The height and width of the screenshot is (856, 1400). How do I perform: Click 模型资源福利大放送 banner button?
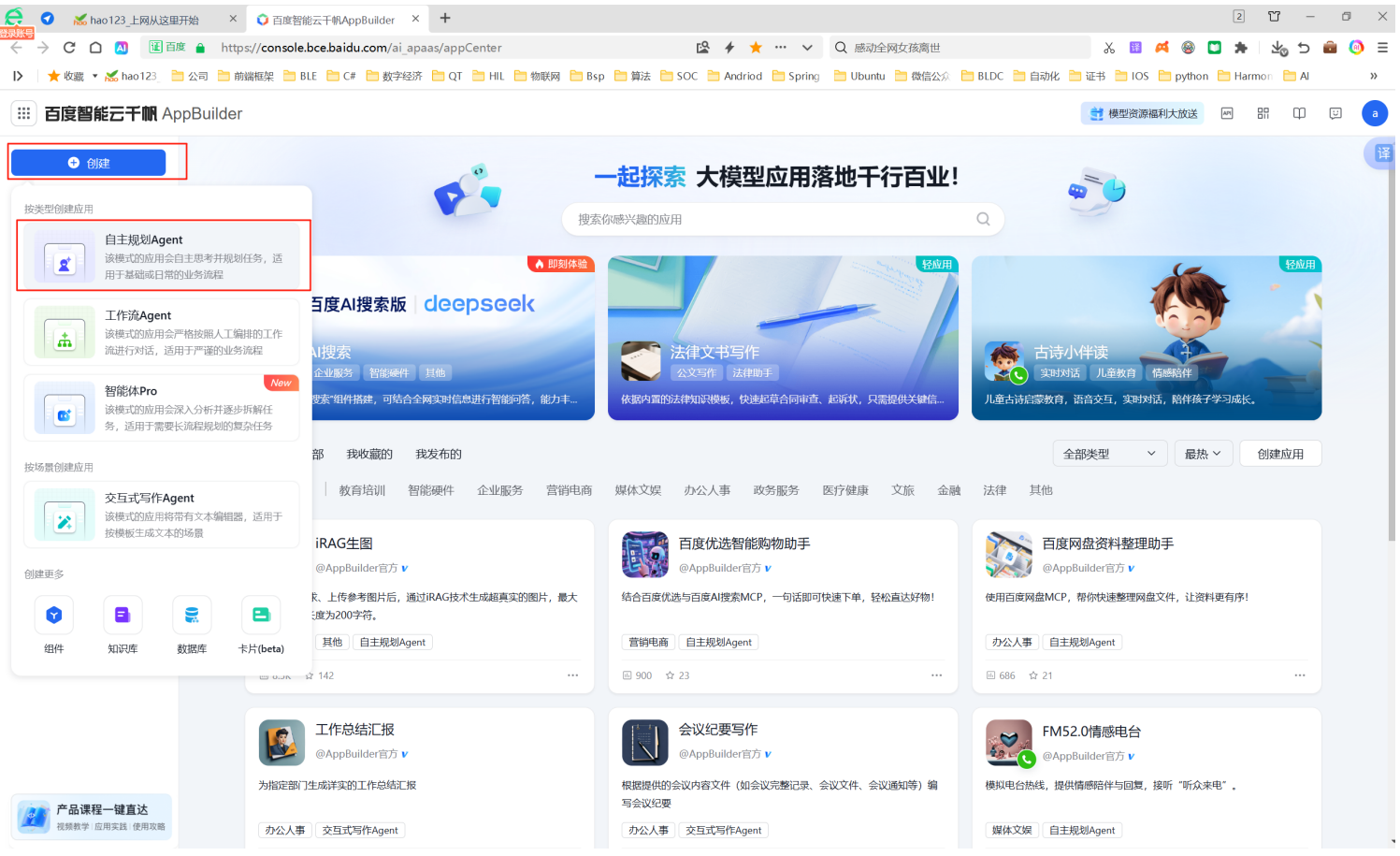point(1143,113)
